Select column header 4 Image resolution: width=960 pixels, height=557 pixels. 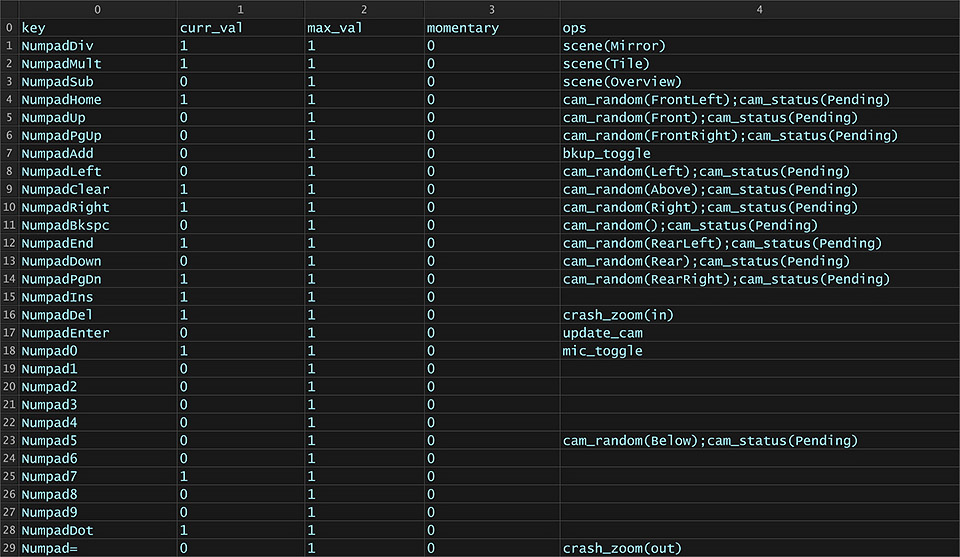click(x=759, y=9)
